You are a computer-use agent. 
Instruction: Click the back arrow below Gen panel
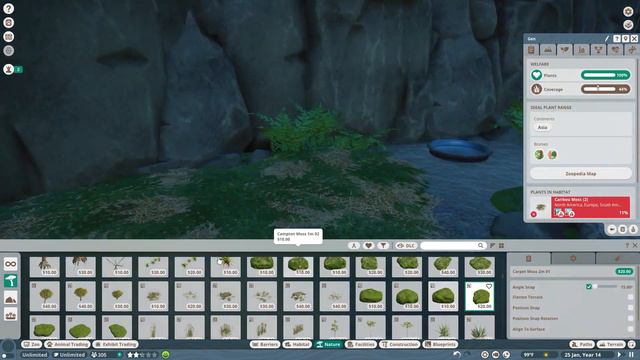pos(612,229)
